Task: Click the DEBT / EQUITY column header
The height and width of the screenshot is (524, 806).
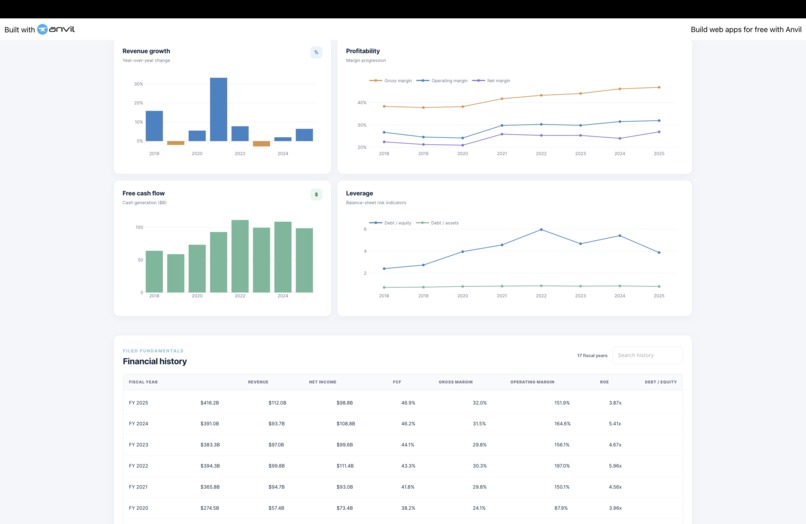Action: [x=661, y=382]
